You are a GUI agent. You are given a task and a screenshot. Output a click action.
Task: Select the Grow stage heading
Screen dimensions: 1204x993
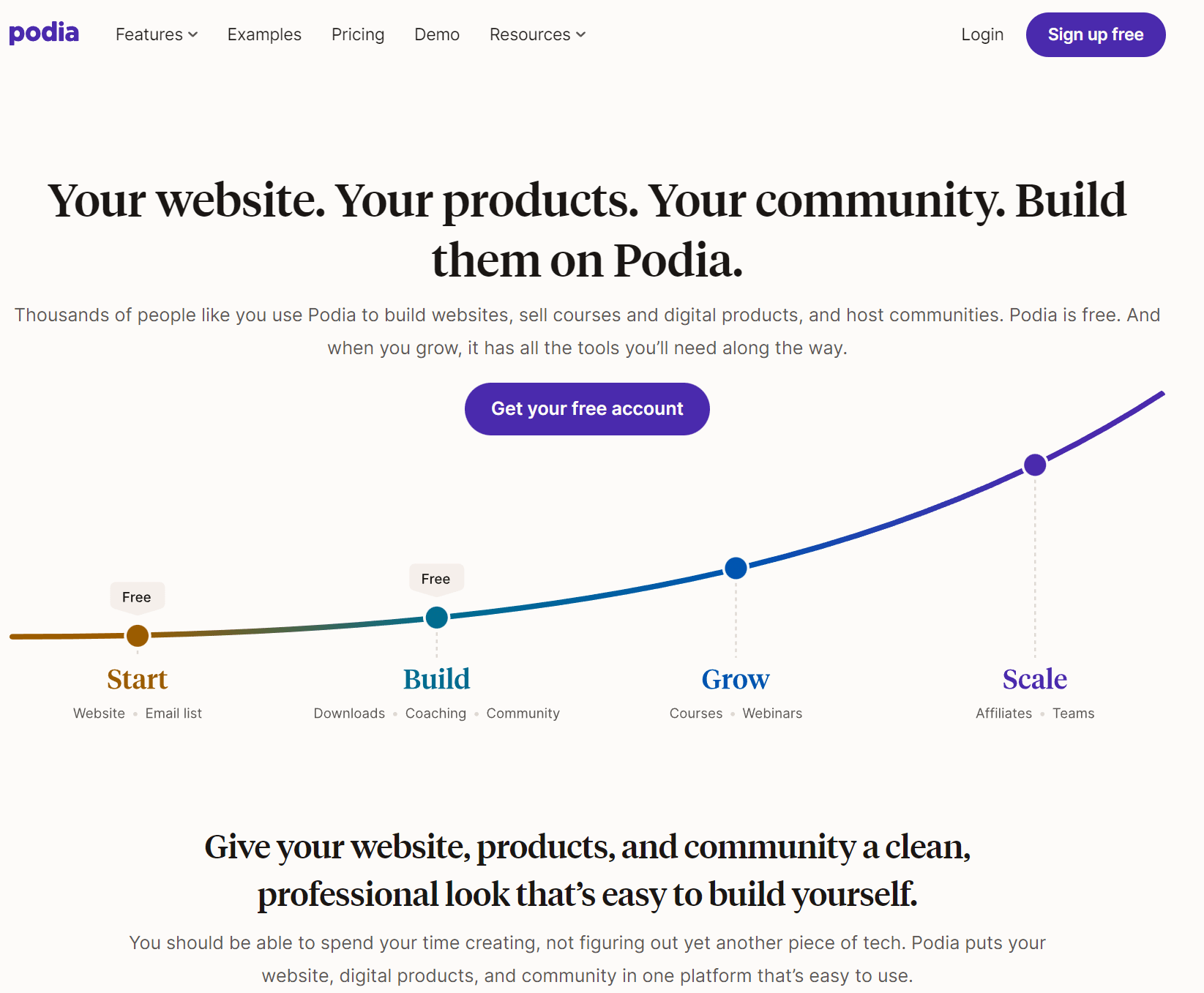pyautogui.click(x=736, y=679)
